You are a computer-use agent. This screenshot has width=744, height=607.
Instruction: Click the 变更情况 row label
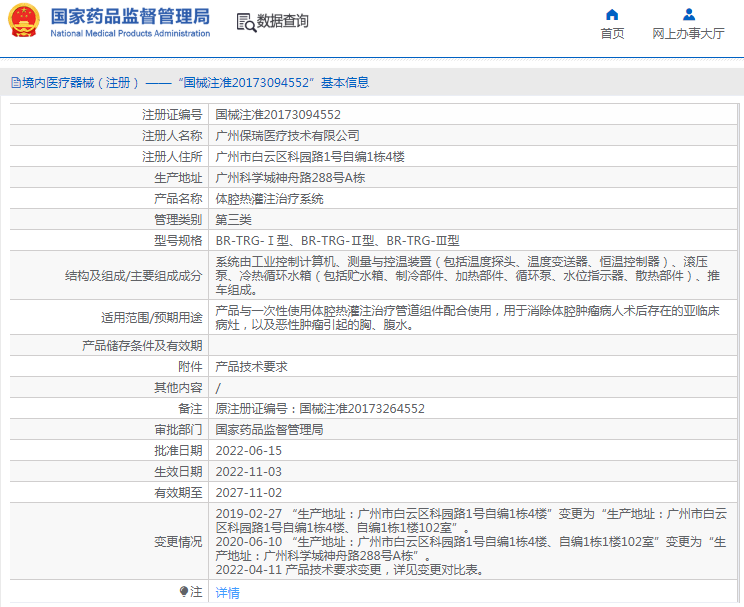coord(177,541)
